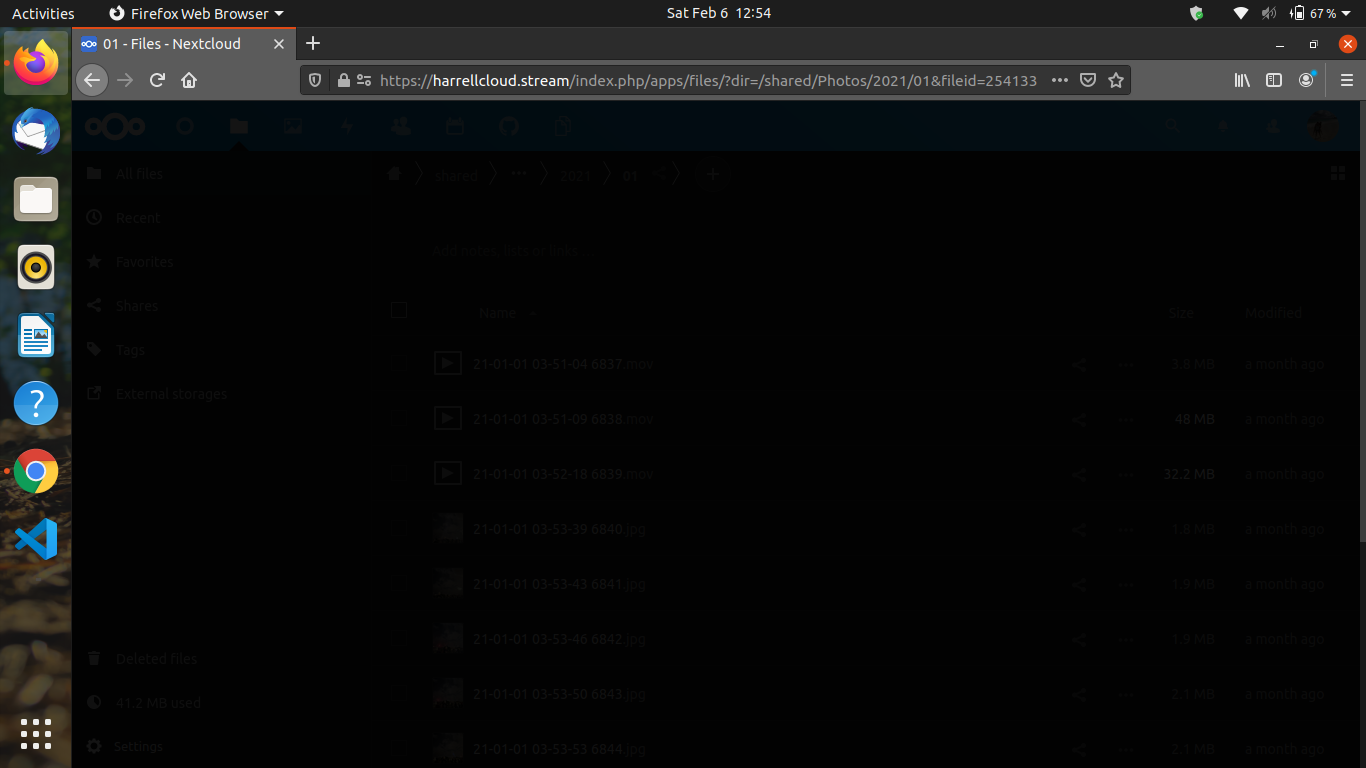Open the user avatar menu
This screenshot has height=768, width=1366.
click(x=1322, y=126)
